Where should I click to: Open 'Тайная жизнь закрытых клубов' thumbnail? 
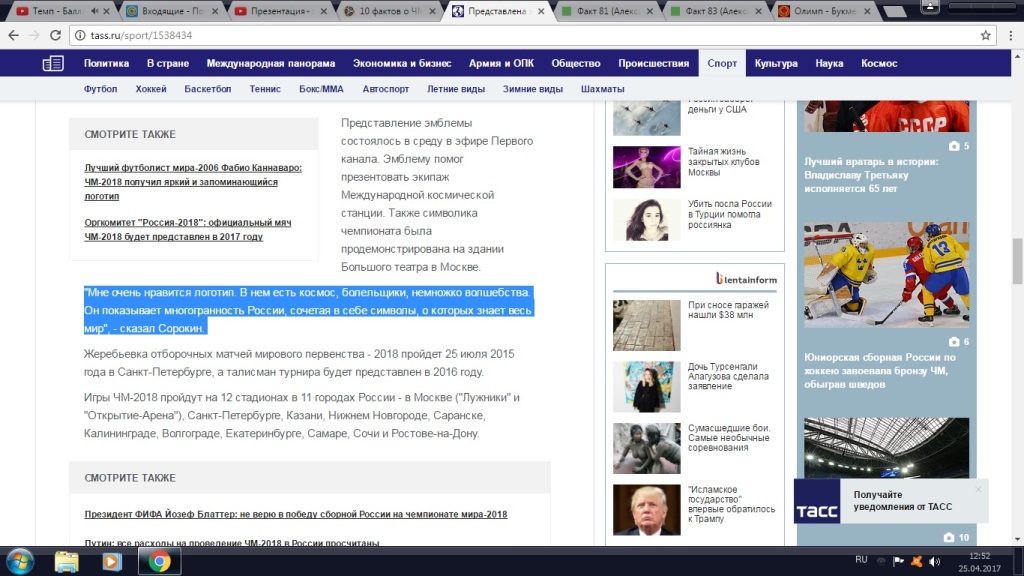[x=647, y=167]
